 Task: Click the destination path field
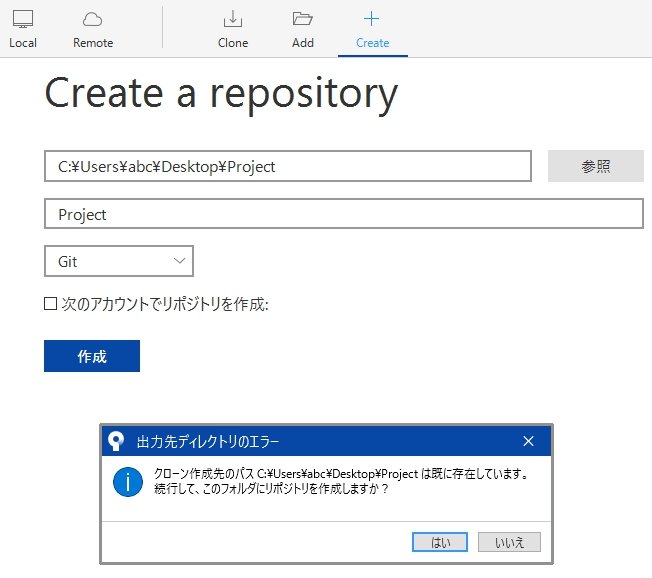click(288, 166)
